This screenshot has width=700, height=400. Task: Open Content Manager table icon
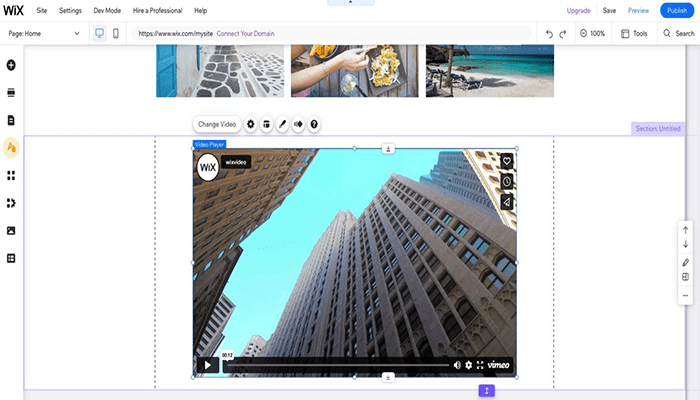pos(11,258)
